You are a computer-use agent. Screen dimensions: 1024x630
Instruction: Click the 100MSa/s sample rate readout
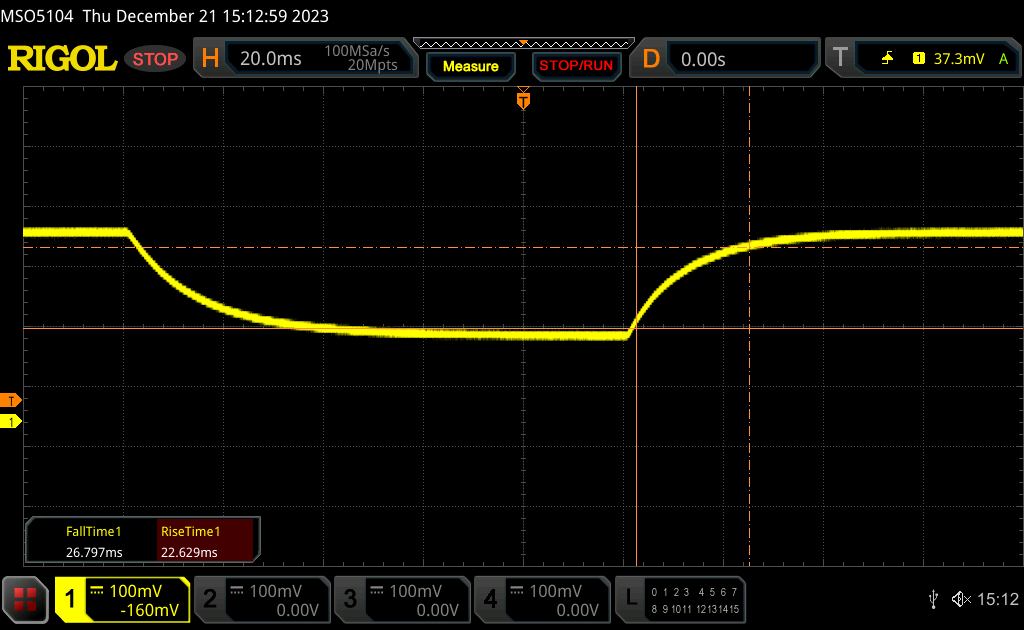(357, 51)
